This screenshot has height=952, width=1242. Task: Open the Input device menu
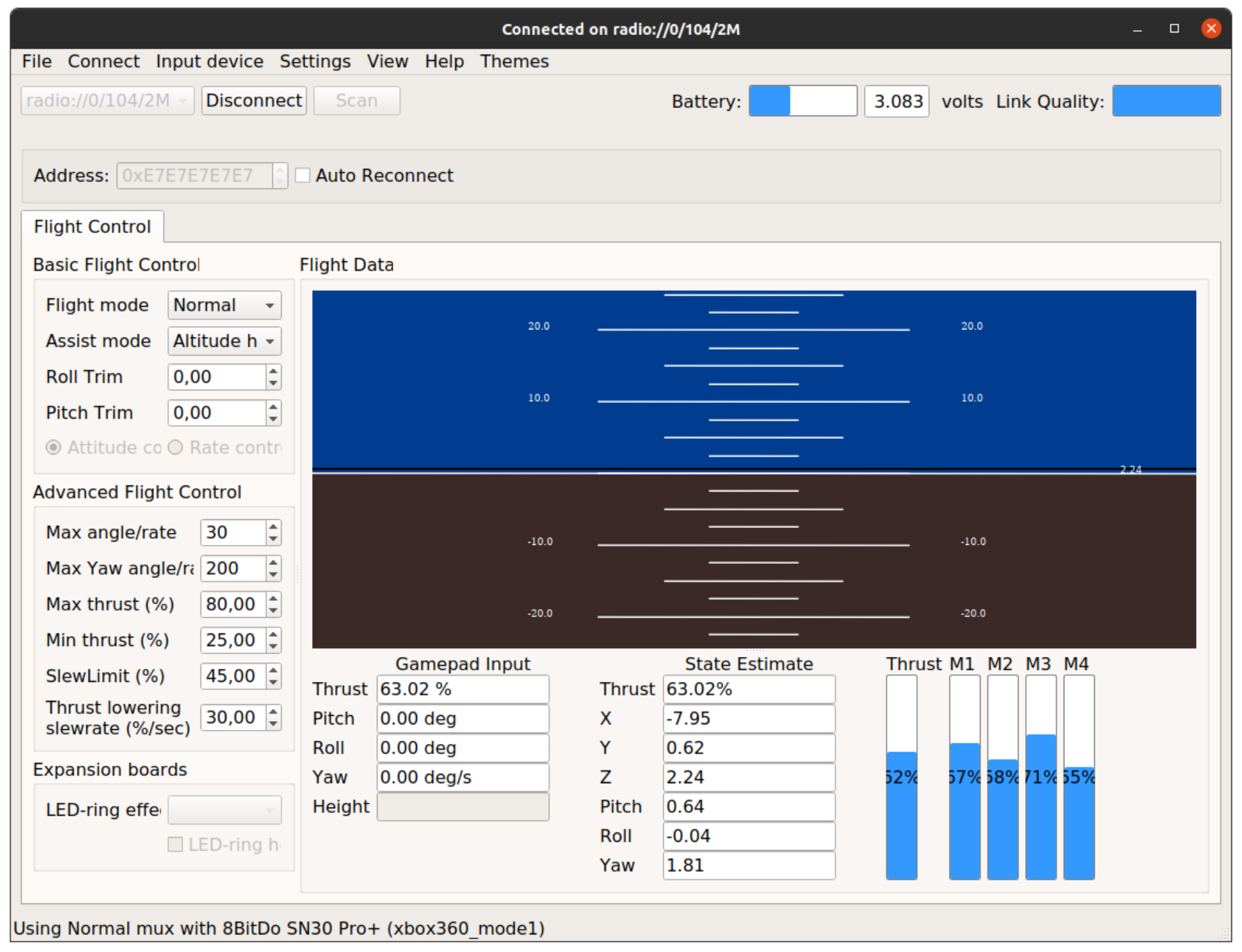point(209,61)
